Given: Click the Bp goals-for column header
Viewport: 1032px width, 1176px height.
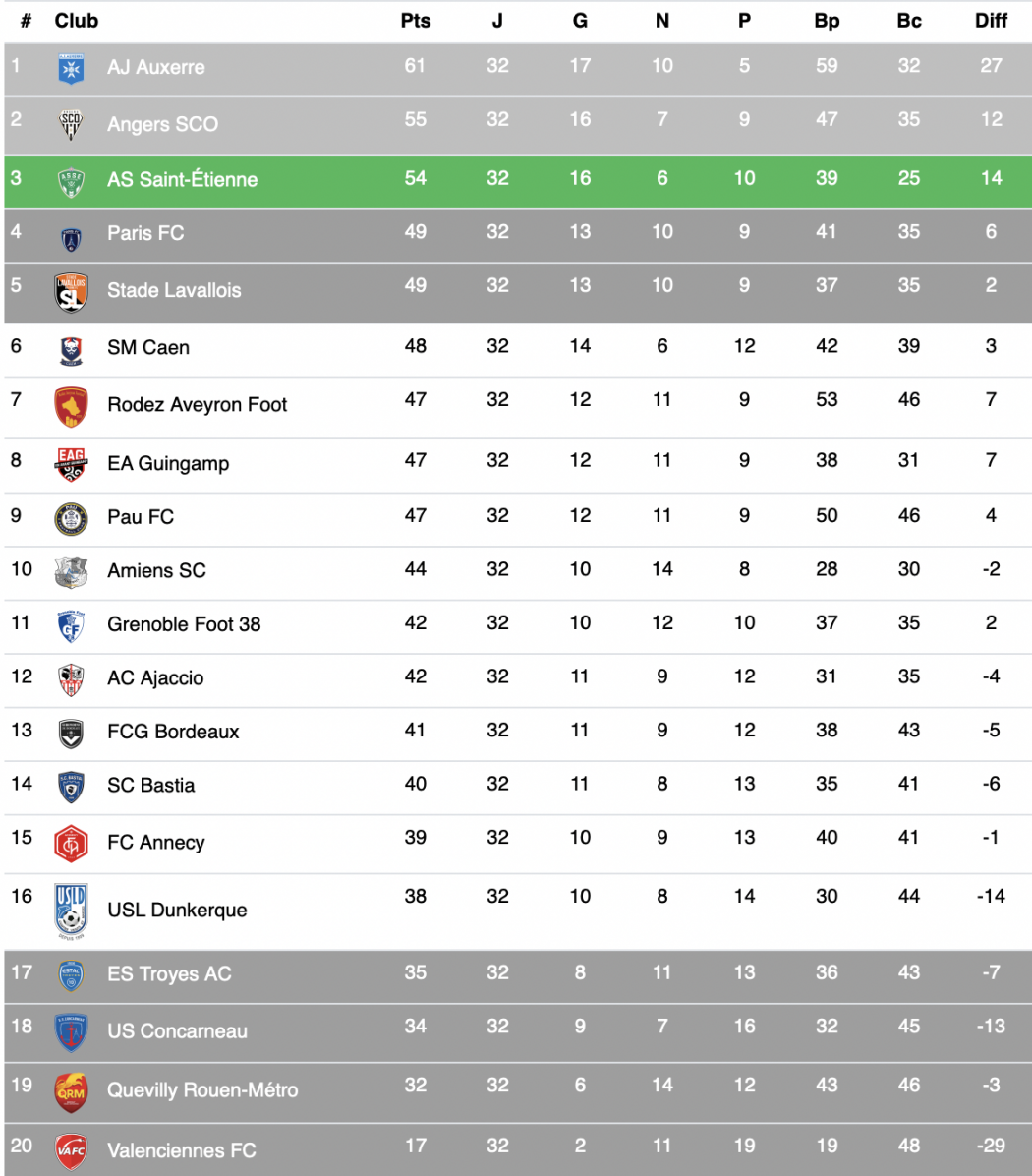Looking at the screenshot, I should pos(827,21).
